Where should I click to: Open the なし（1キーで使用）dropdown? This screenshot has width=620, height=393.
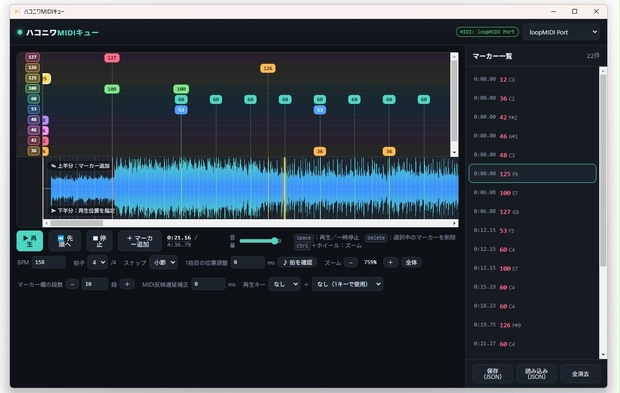pos(348,284)
